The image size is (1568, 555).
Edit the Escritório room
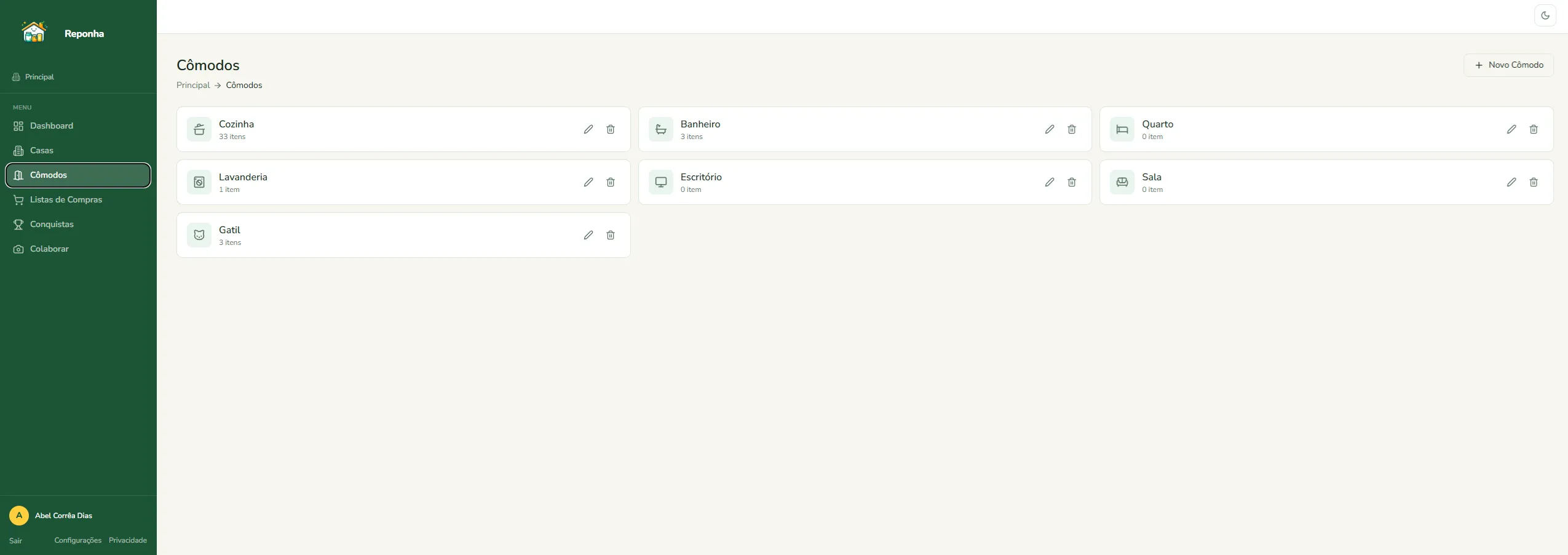tap(1050, 182)
